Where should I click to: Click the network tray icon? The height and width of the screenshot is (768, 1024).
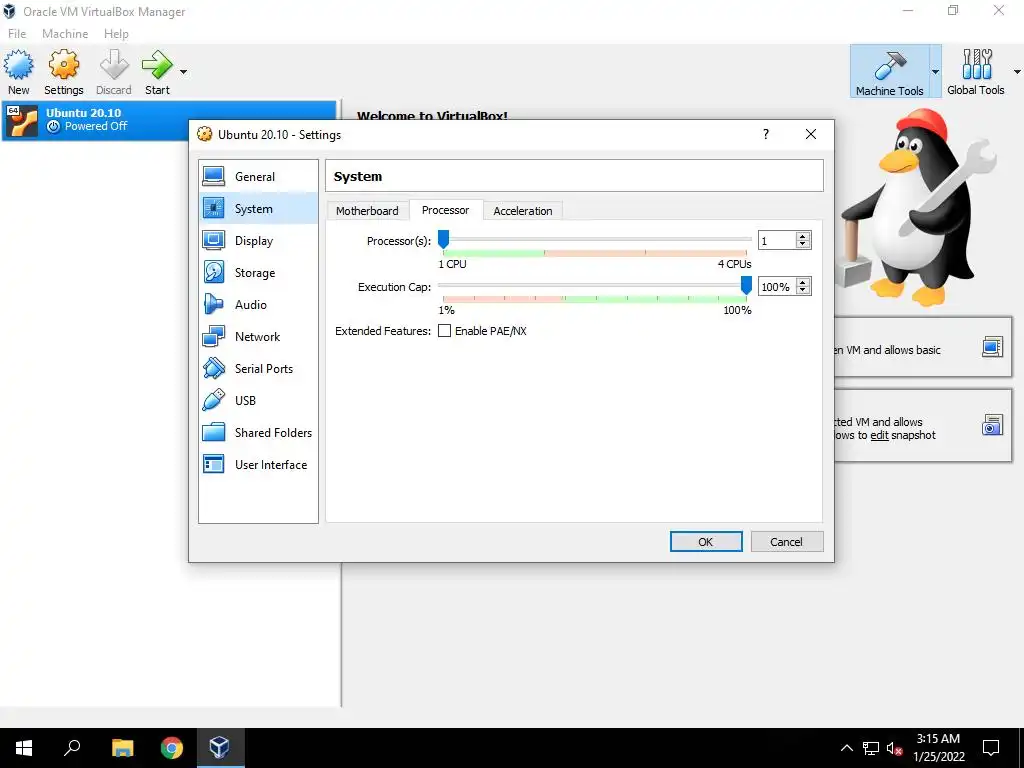871,748
